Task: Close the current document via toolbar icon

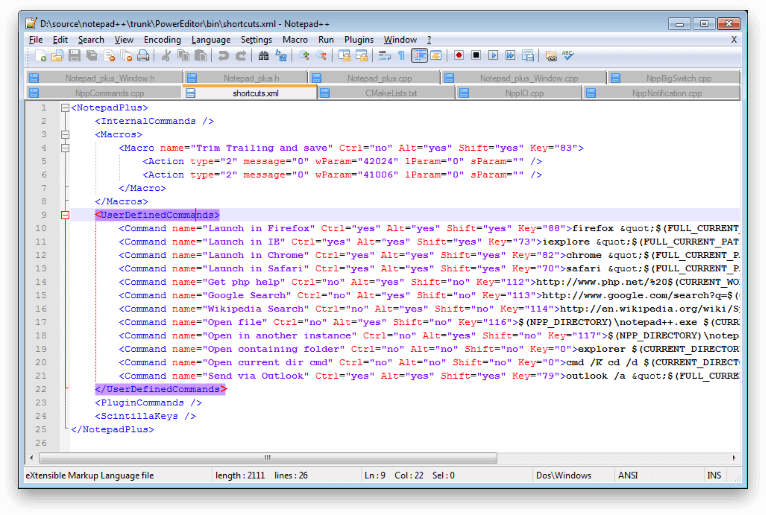Action: [x=109, y=56]
